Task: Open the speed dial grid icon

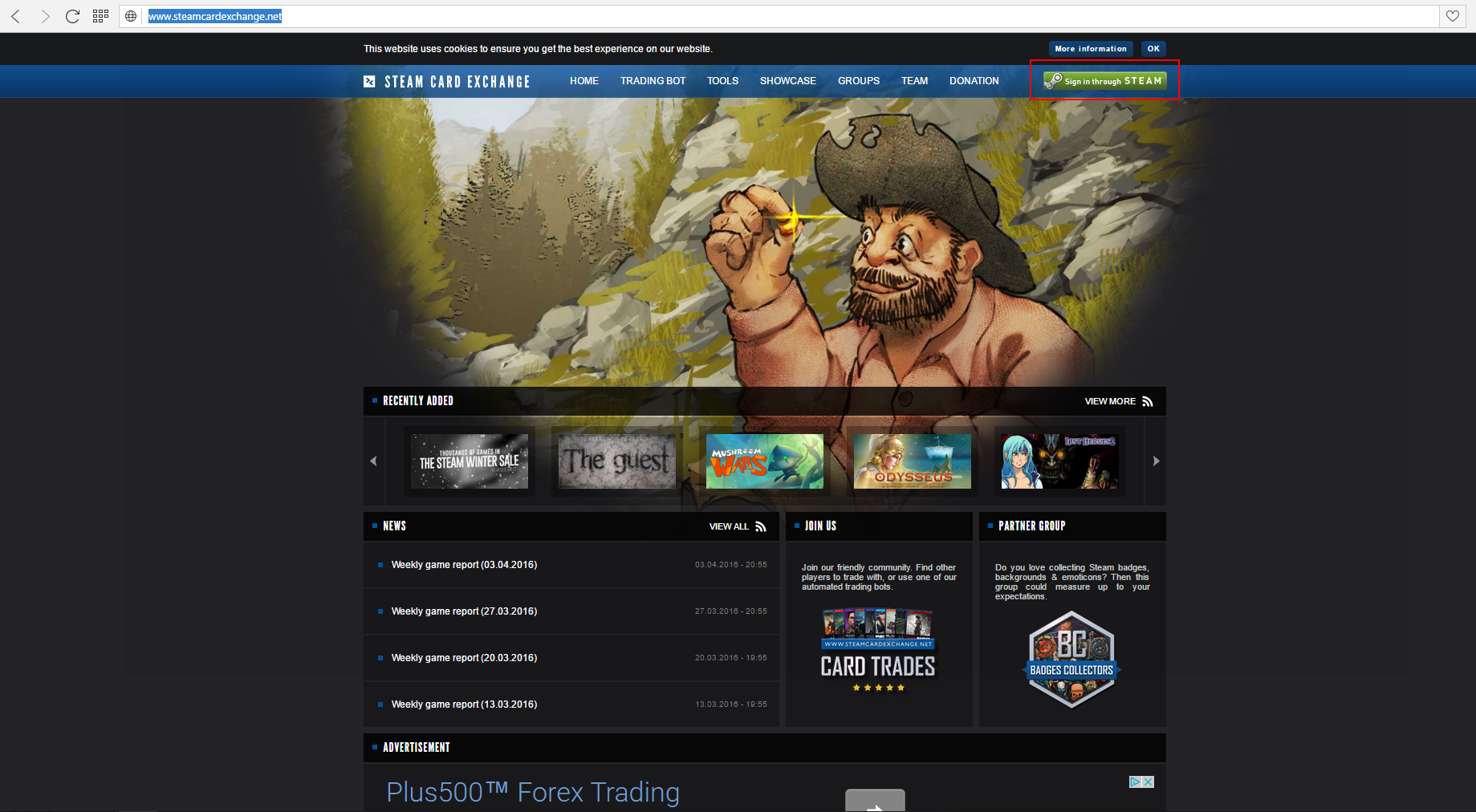Action: (x=100, y=16)
